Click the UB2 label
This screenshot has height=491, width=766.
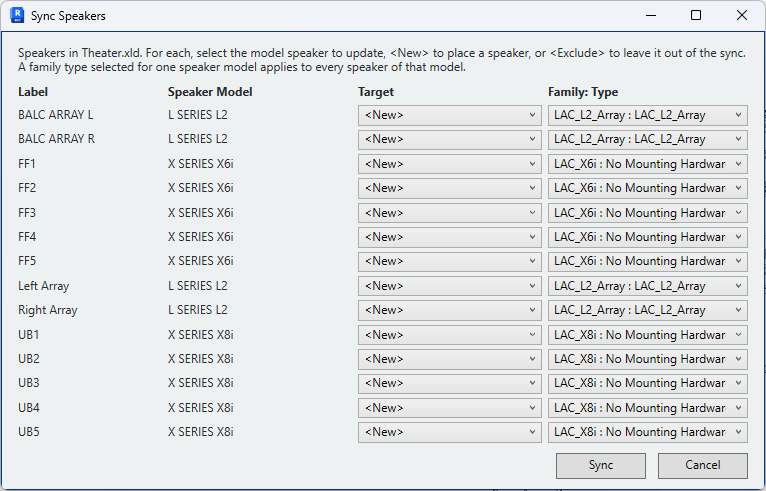tap(29, 359)
